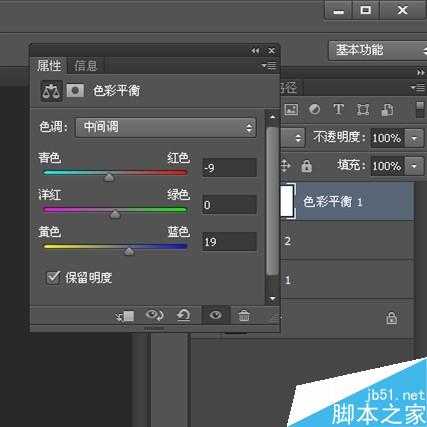The height and width of the screenshot is (427, 427).
Task: Filter layers by pixel image icon
Action: point(291,110)
